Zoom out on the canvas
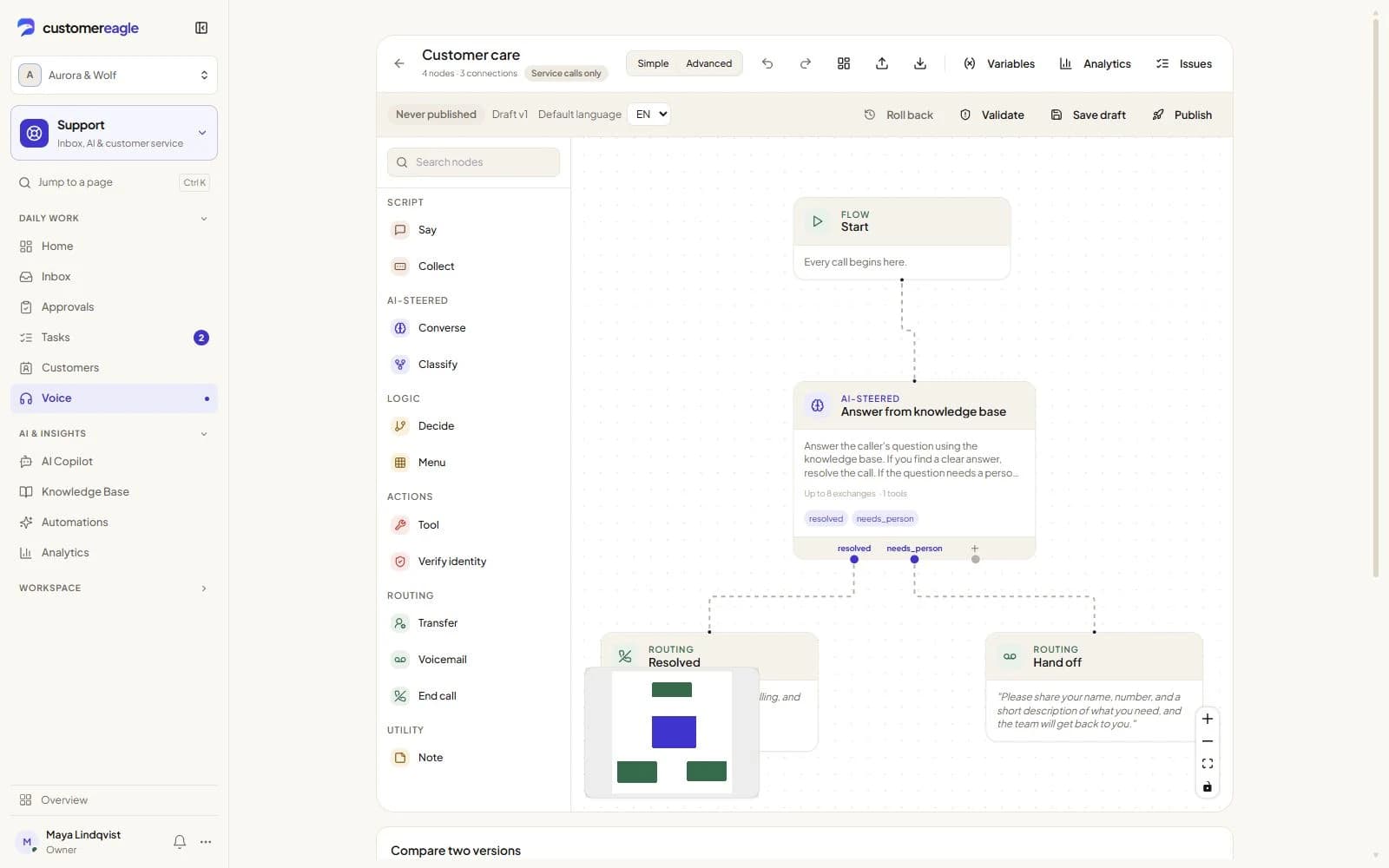 [1208, 741]
